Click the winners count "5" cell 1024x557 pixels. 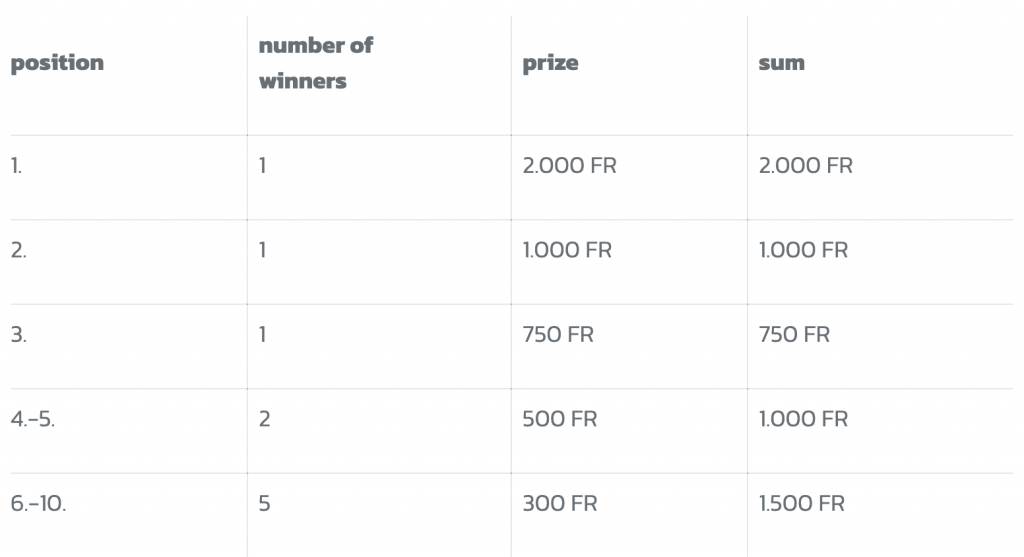tap(264, 503)
